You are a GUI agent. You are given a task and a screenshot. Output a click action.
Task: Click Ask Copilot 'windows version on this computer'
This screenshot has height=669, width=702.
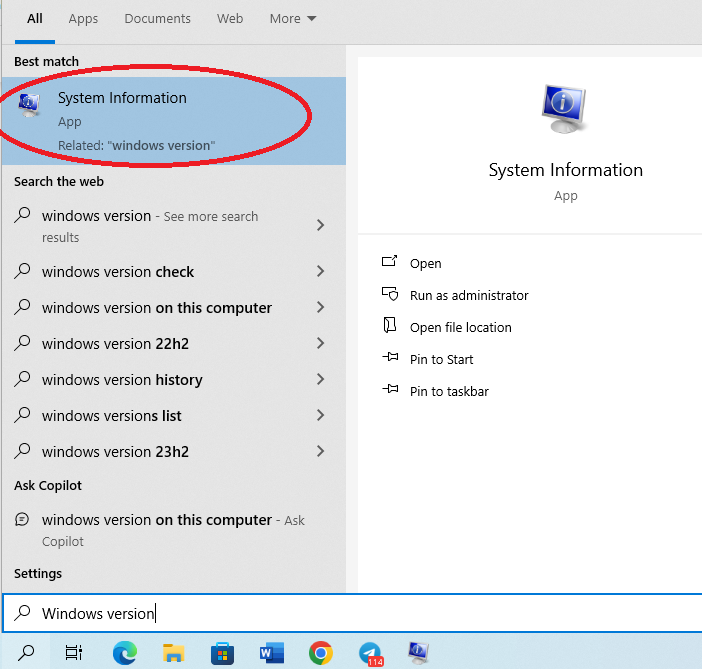click(174, 530)
